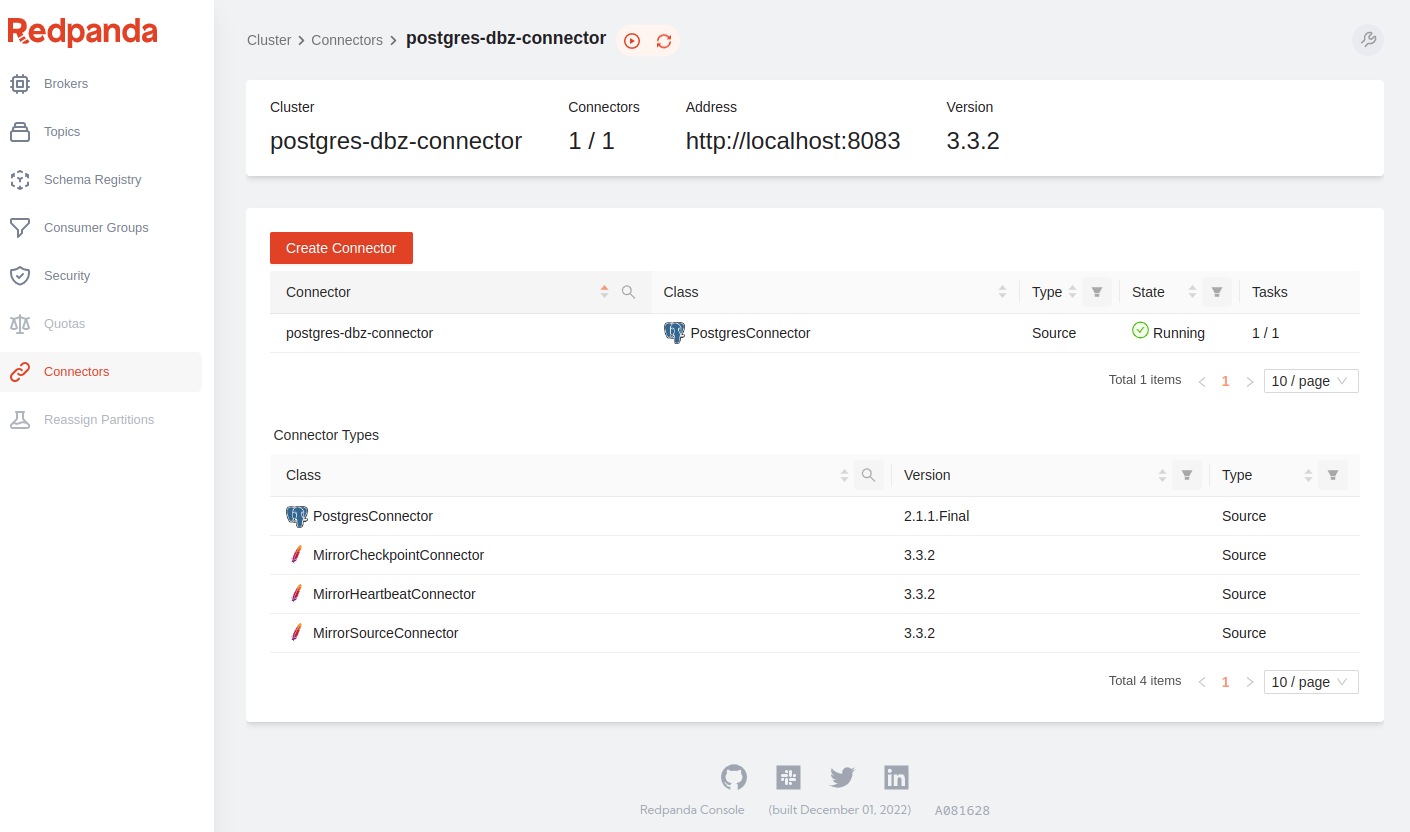1410x832 pixels.
Task: Click the Source type cell of postgres-dbz-connector
Action: pyautogui.click(x=1054, y=333)
